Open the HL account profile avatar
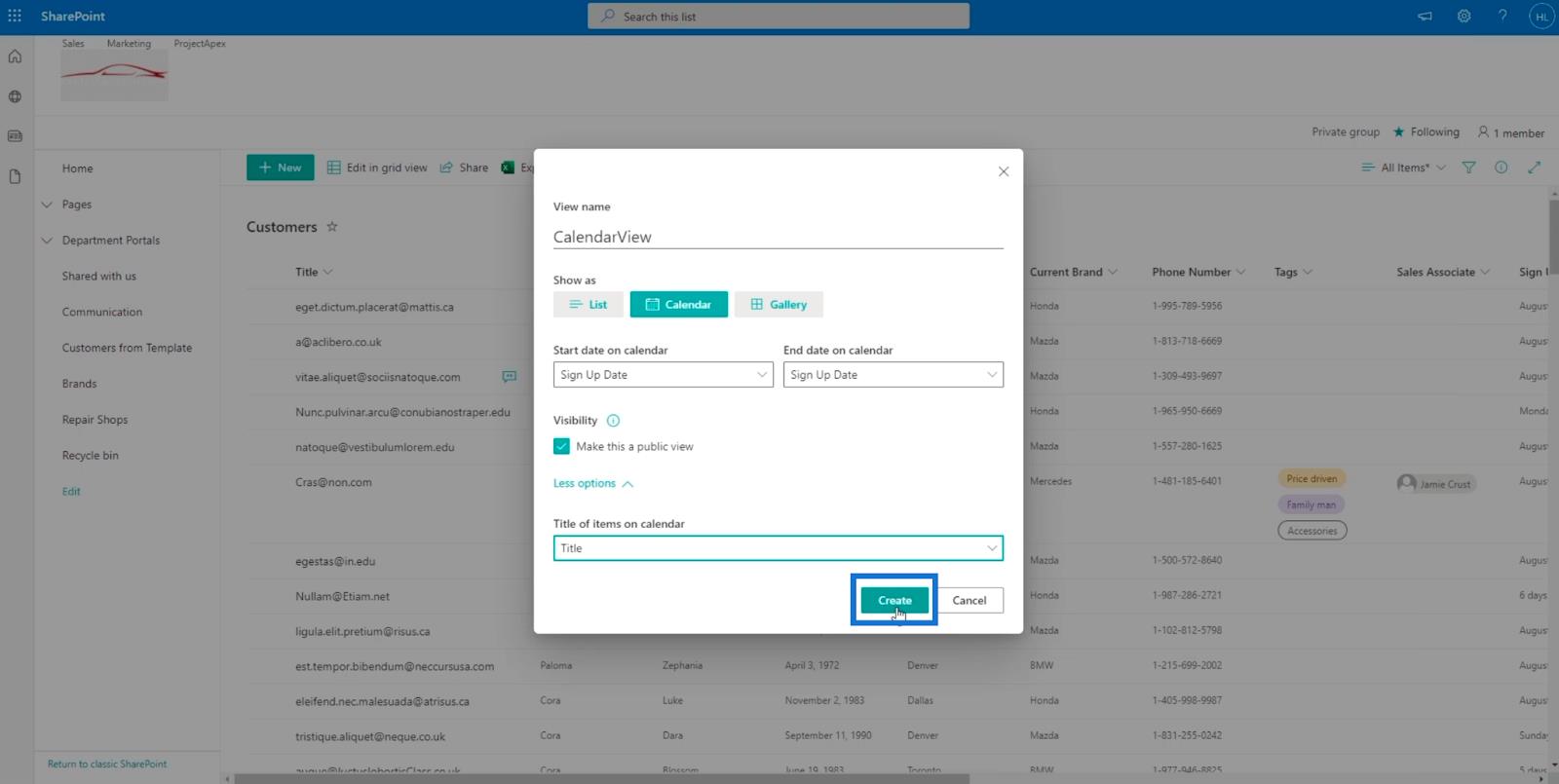The width and height of the screenshot is (1559, 784). [x=1541, y=17]
